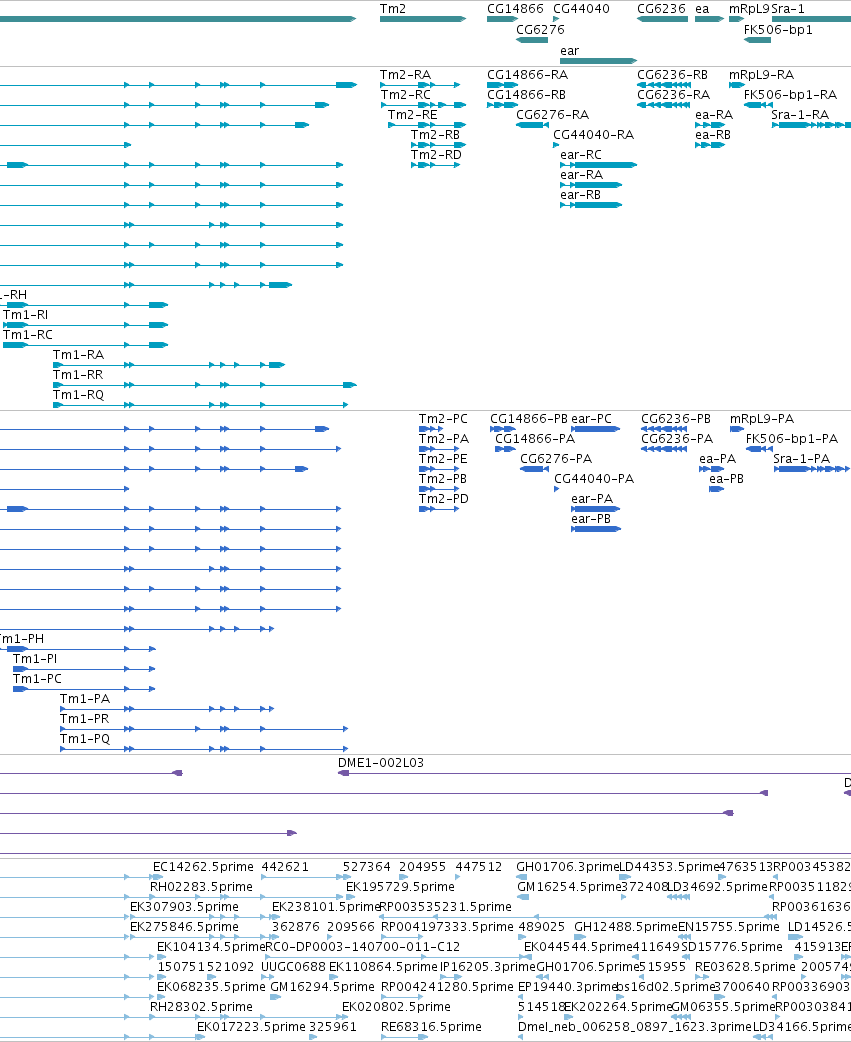The image size is (851, 1042).
Task: Click protein Tm1-PQ
Action: [x=85, y=739]
